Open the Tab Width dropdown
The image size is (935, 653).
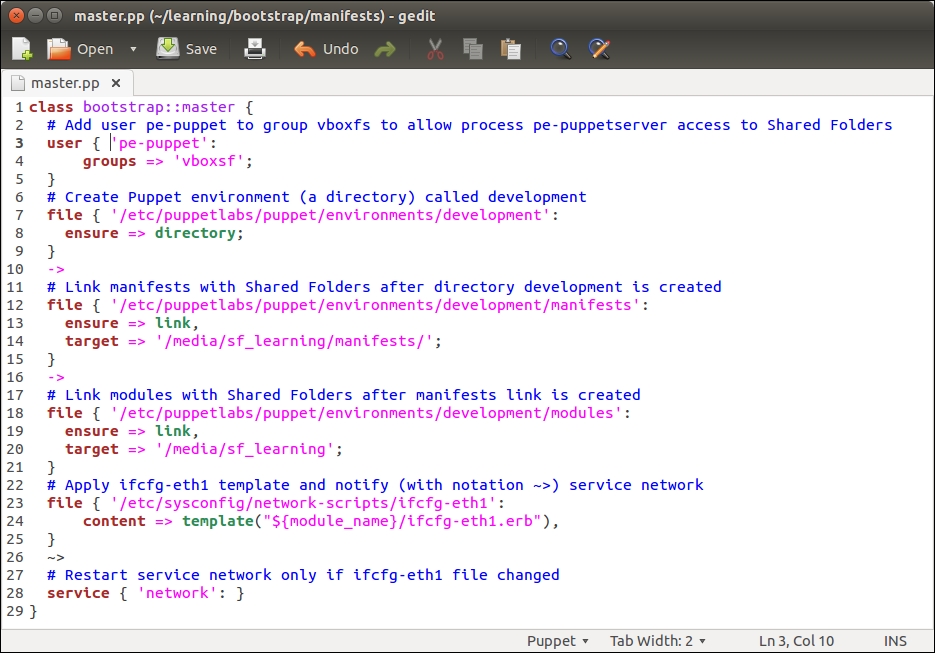(x=658, y=641)
